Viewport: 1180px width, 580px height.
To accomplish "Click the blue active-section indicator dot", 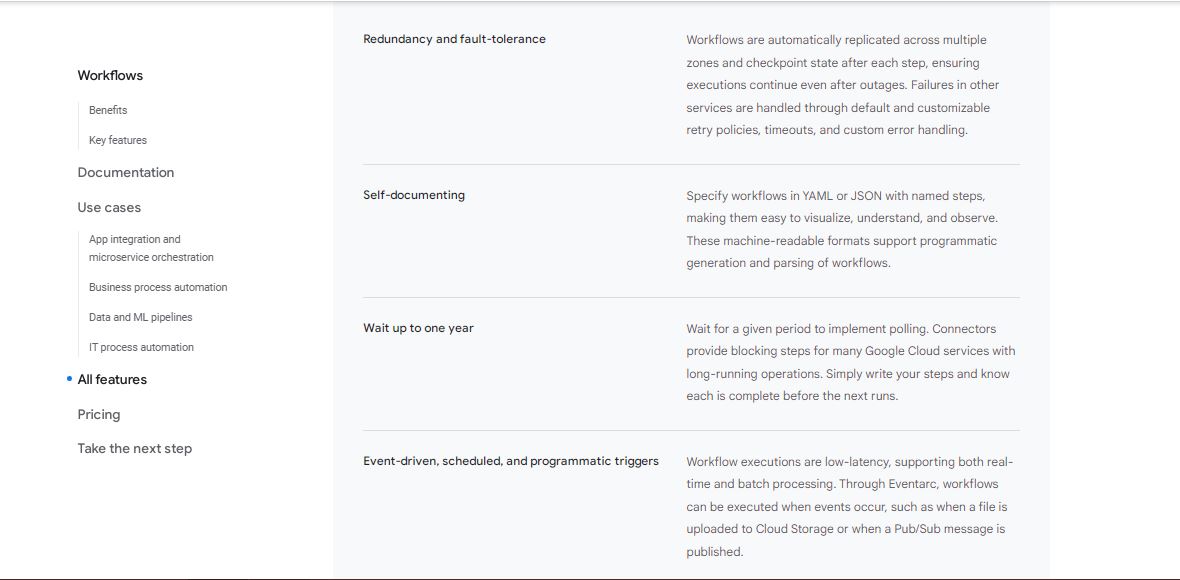I will 67,379.
